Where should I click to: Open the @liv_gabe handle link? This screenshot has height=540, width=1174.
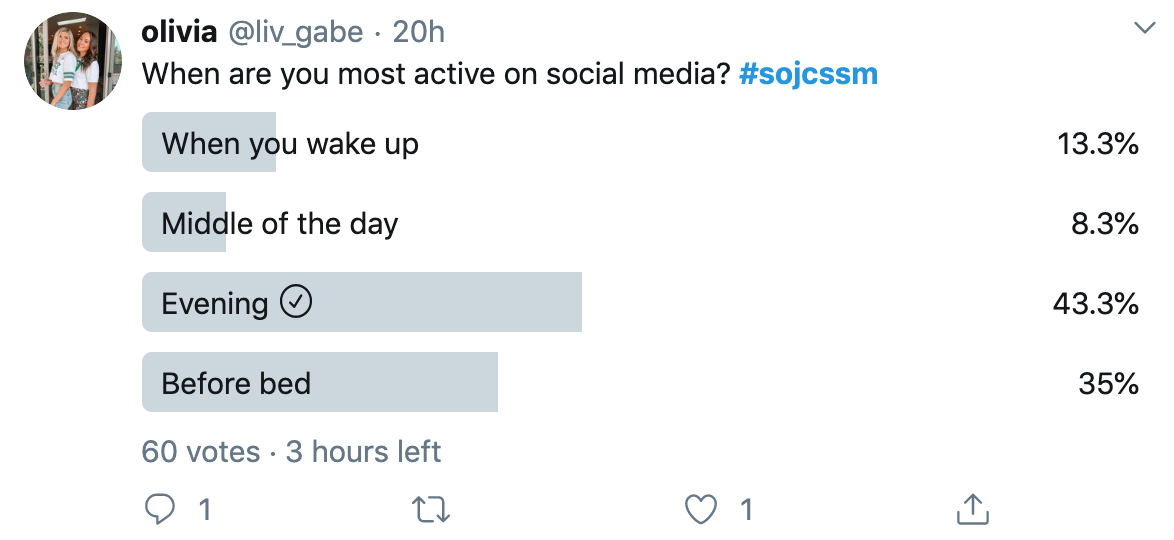coord(296,32)
